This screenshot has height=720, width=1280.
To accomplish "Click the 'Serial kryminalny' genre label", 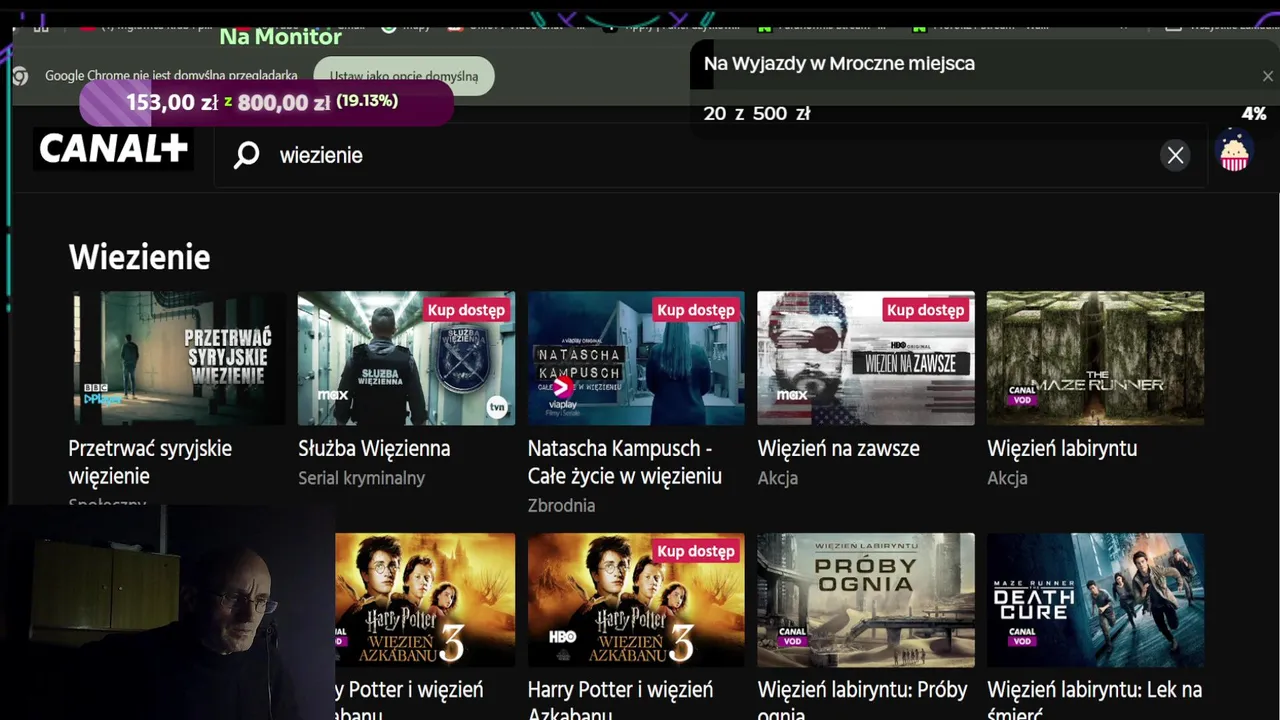I will click(362, 478).
